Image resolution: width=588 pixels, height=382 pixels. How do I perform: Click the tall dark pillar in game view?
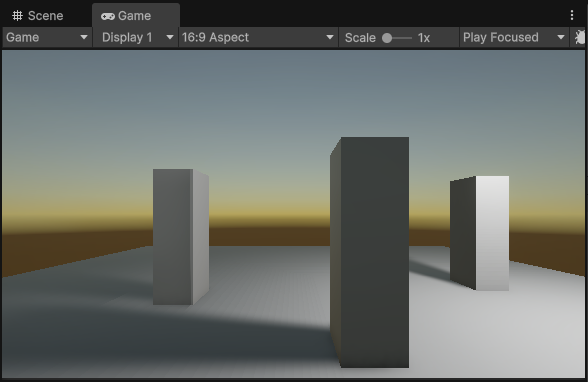[x=370, y=252]
